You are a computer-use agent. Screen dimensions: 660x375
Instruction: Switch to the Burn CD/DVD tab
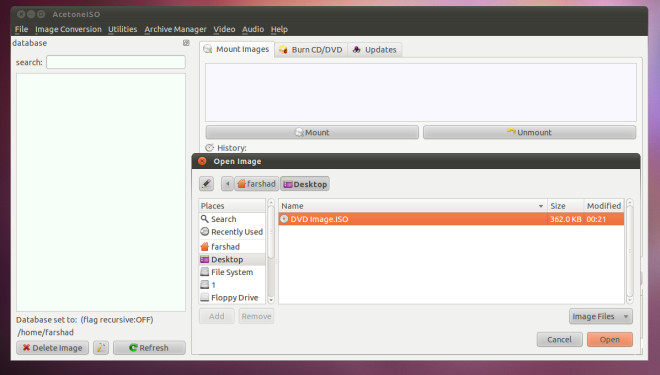coord(311,50)
